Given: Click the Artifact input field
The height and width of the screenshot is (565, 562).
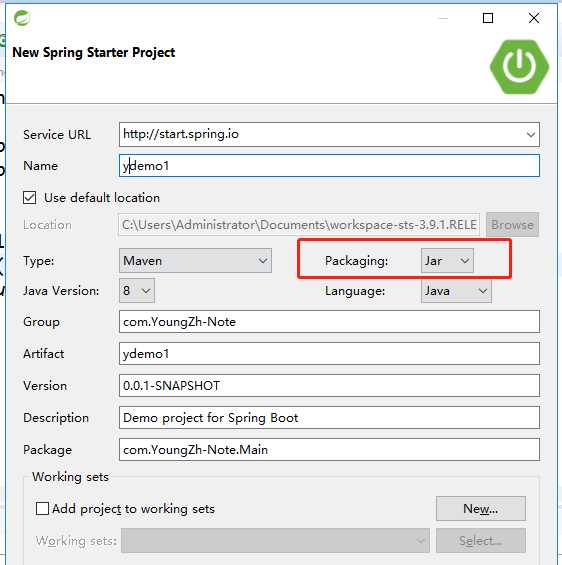Looking at the screenshot, I should 329,353.
